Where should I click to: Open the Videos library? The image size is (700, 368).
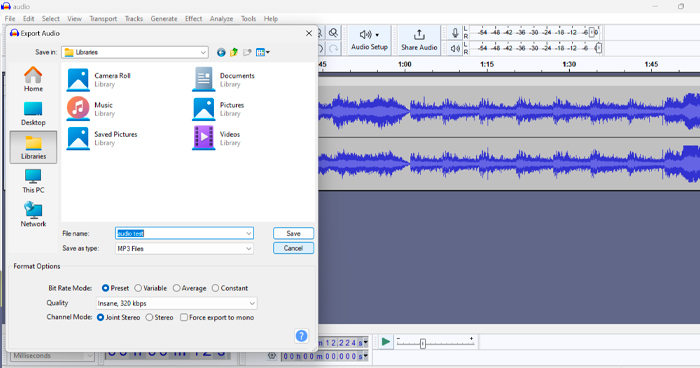[x=217, y=138]
